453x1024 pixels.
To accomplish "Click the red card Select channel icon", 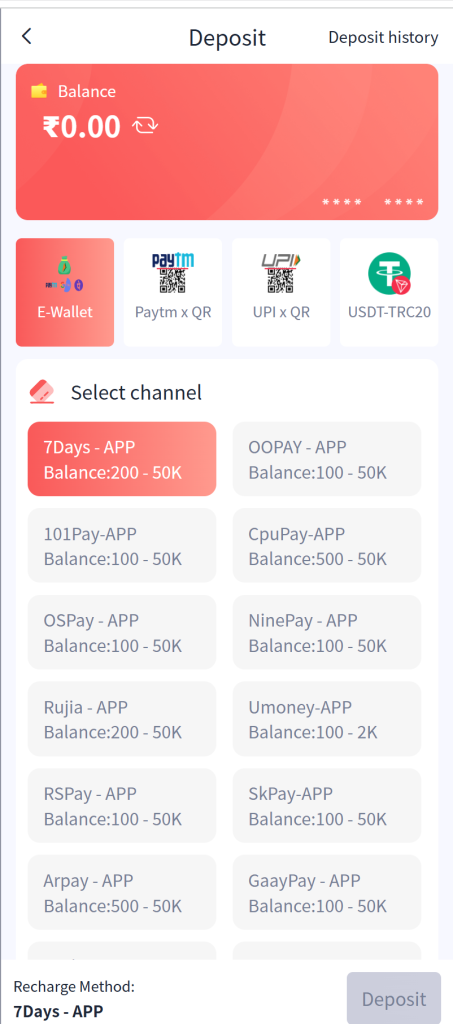I will point(42,392).
